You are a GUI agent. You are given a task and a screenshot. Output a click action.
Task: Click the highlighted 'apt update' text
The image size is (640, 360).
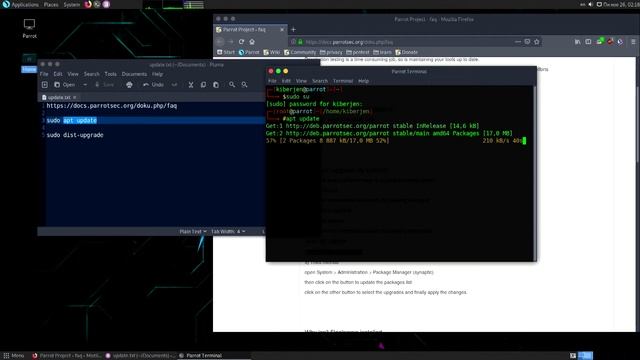tap(80, 120)
